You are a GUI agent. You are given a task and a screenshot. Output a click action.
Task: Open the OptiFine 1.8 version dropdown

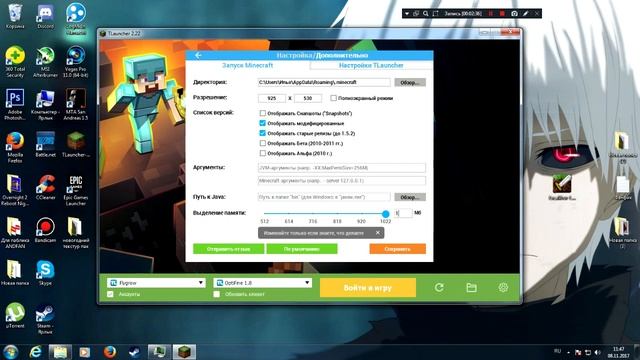[262, 282]
